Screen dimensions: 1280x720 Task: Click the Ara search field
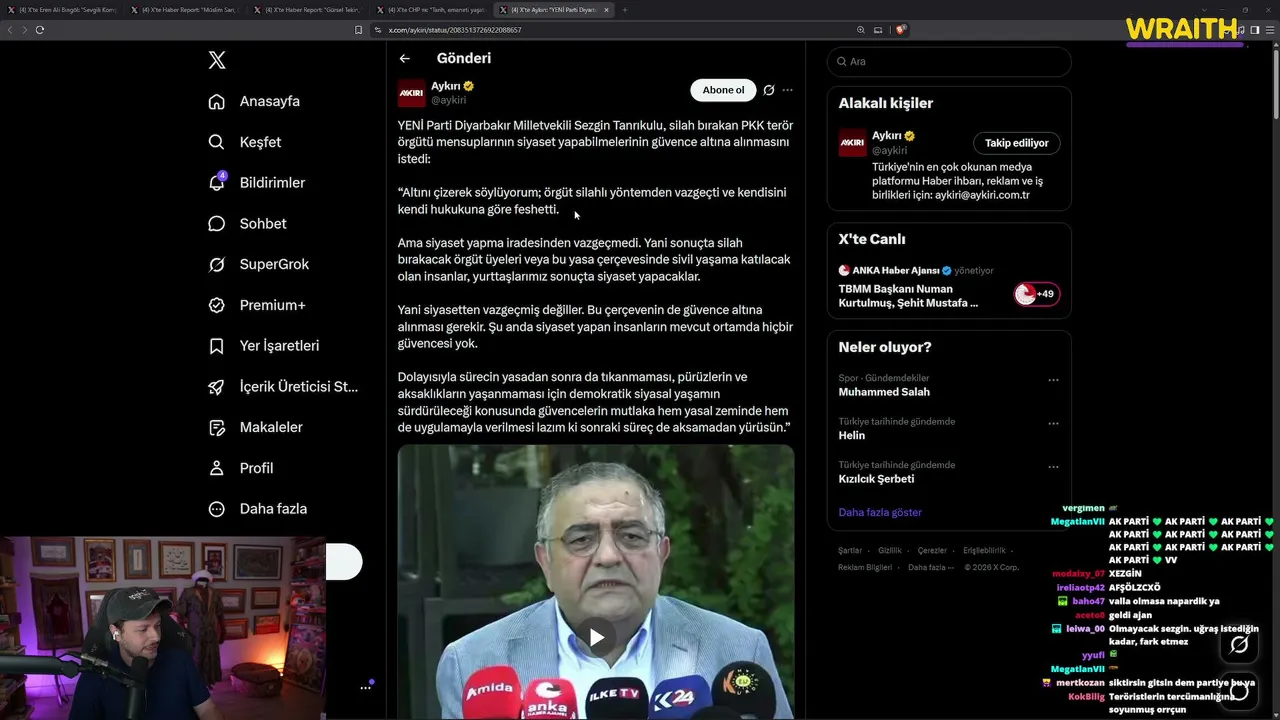point(949,62)
